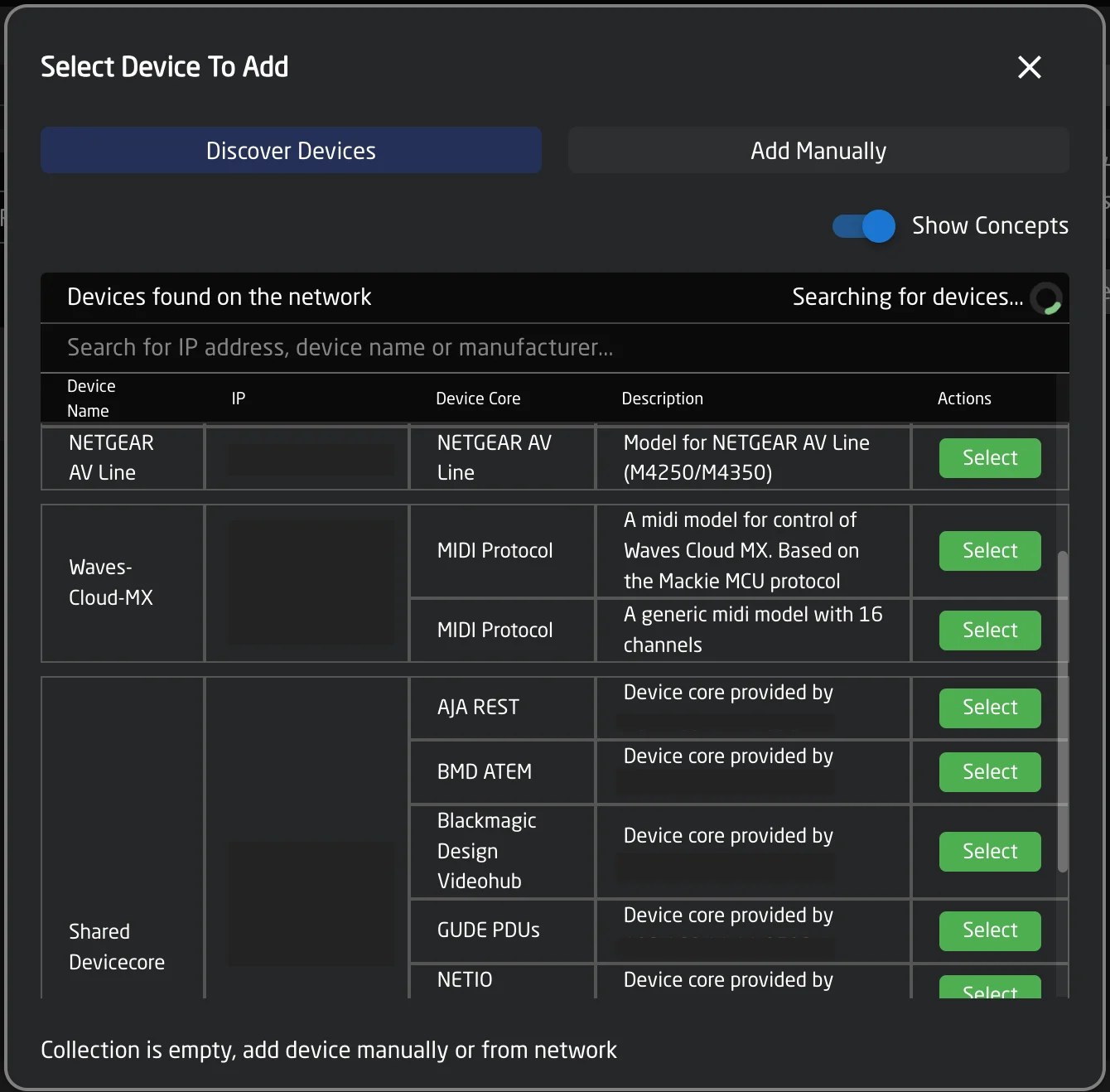Click the device list vertical scrollbar
Image resolution: width=1110 pixels, height=1092 pixels.
1063,711
